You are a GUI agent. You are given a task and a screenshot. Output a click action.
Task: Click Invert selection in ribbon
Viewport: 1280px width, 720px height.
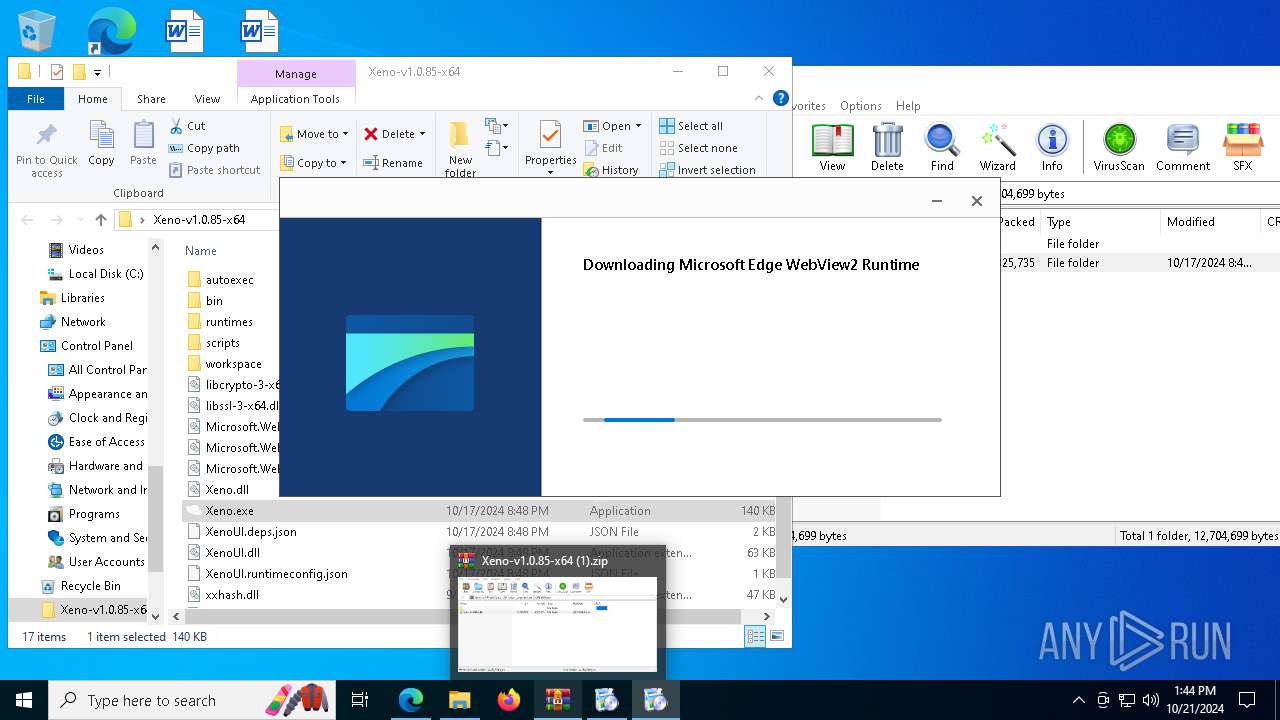click(707, 170)
